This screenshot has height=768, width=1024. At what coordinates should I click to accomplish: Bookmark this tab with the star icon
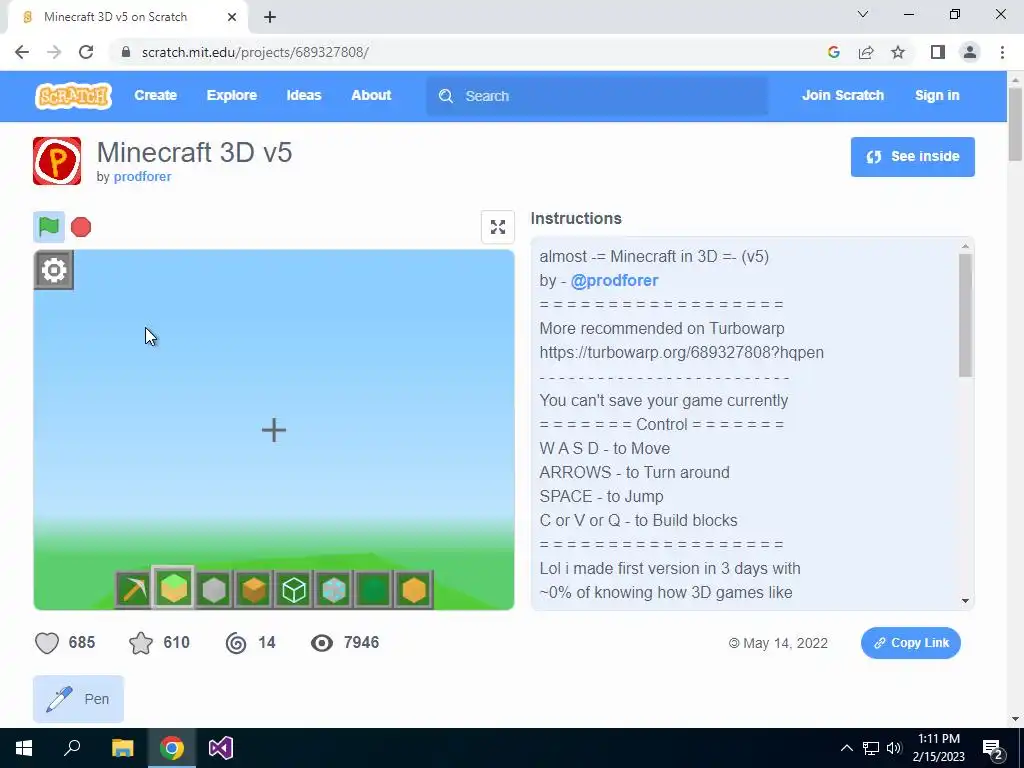[x=898, y=52]
